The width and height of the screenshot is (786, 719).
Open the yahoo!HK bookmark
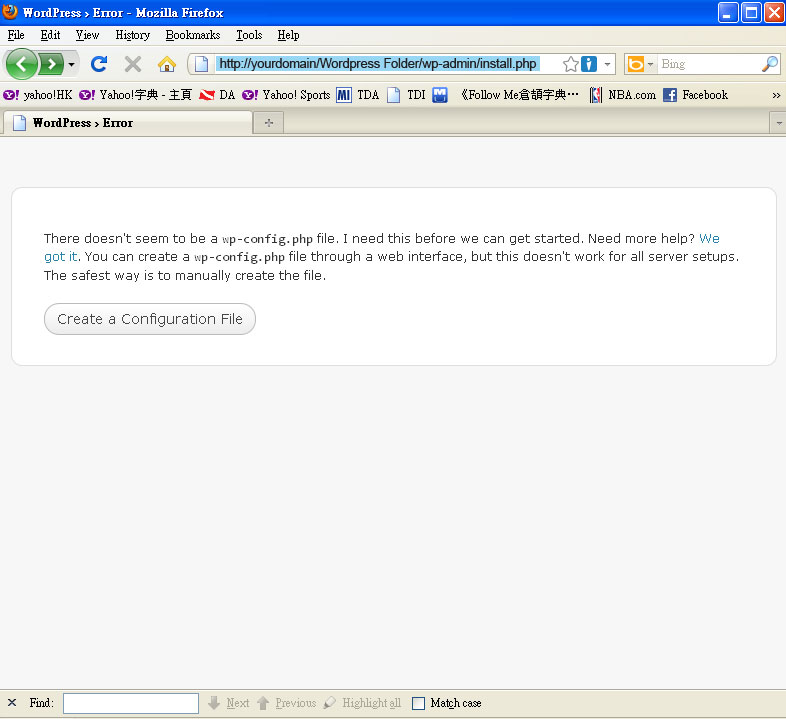point(38,95)
